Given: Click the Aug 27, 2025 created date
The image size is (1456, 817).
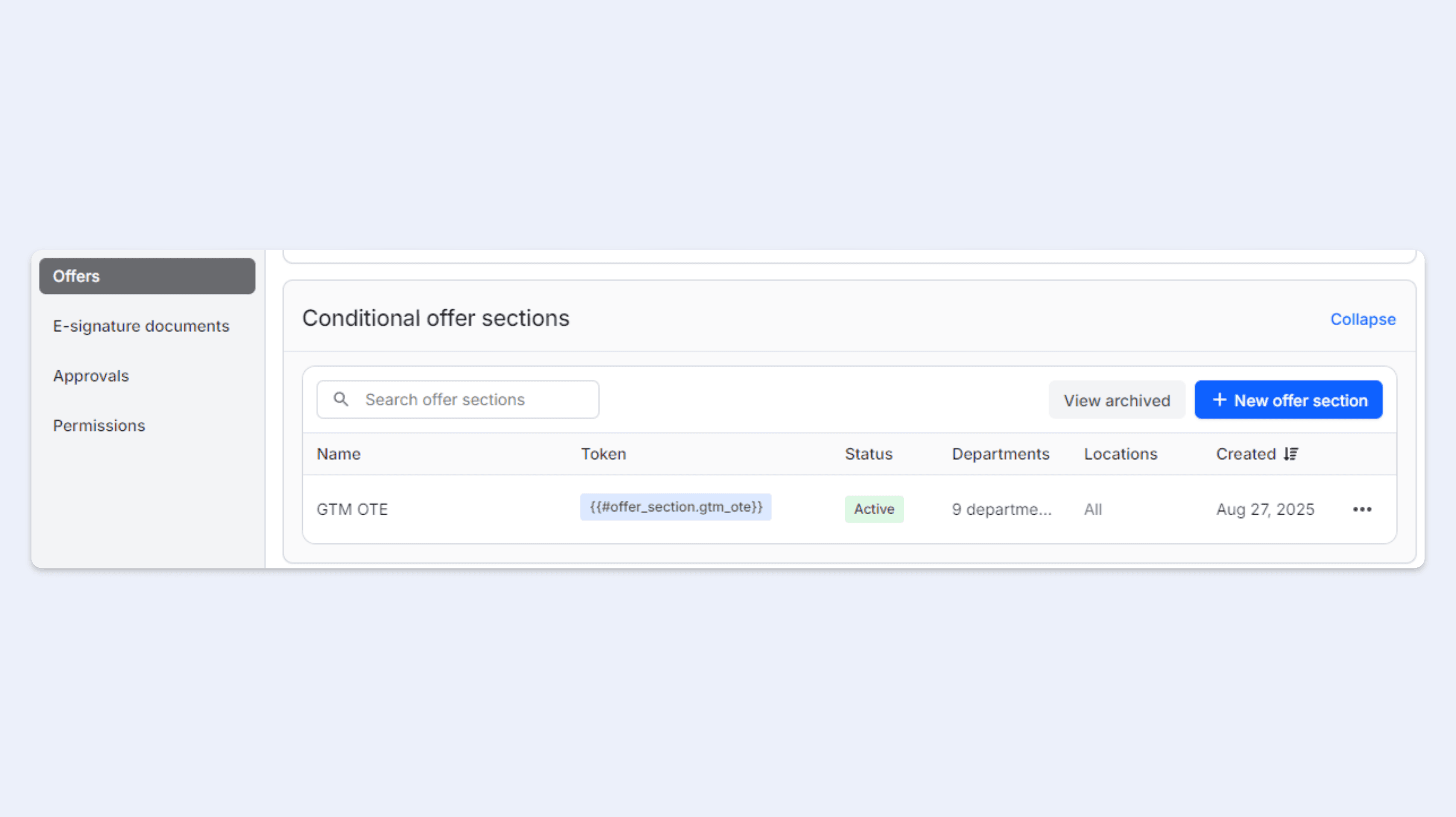Looking at the screenshot, I should point(1264,509).
